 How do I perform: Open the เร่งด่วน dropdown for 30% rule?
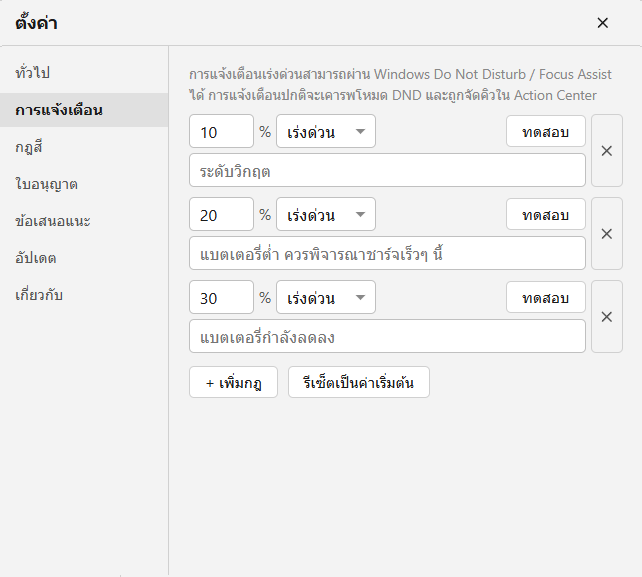[x=326, y=297]
